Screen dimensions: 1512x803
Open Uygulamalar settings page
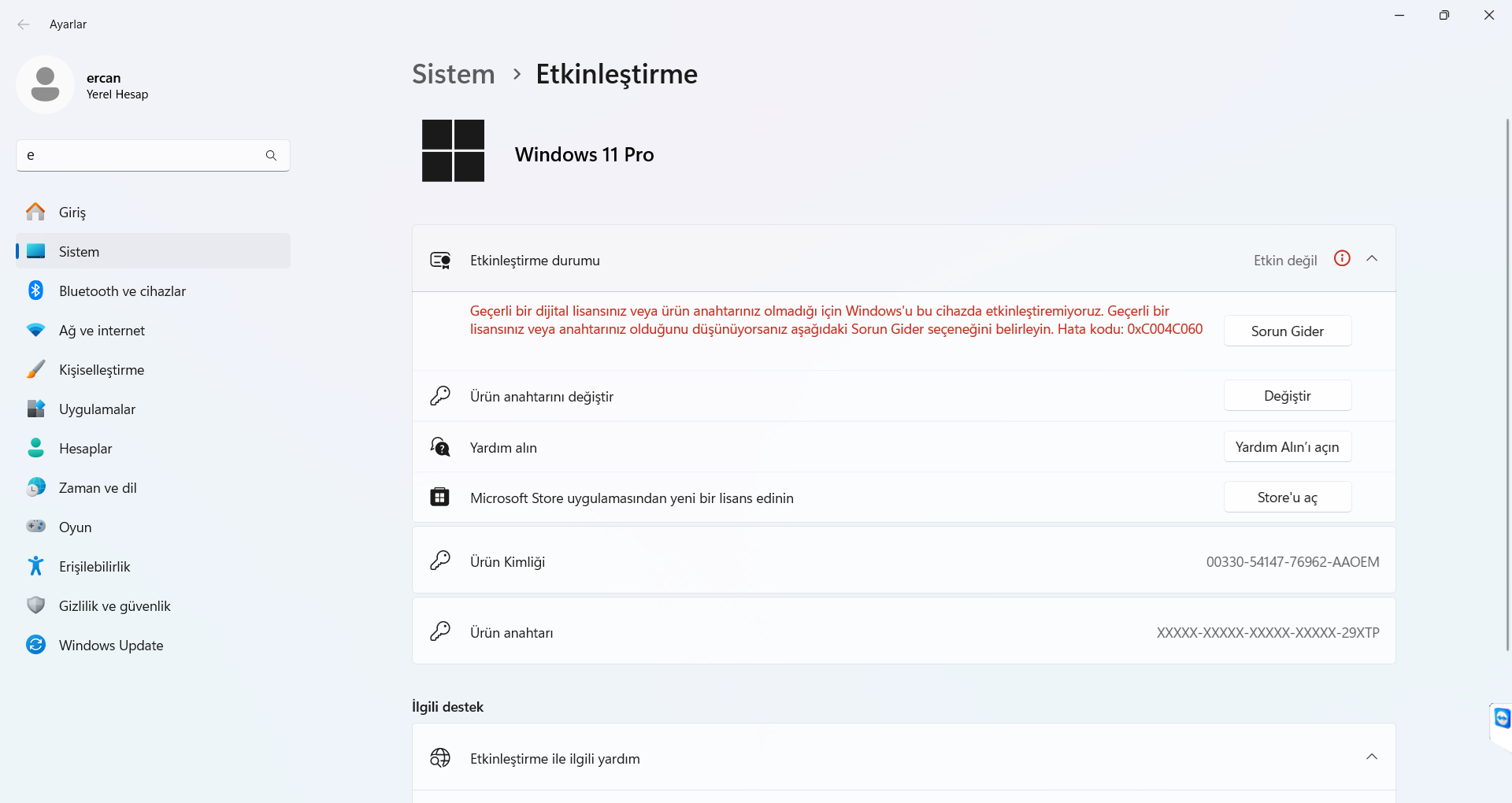pyautogui.click(x=153, y=409)
